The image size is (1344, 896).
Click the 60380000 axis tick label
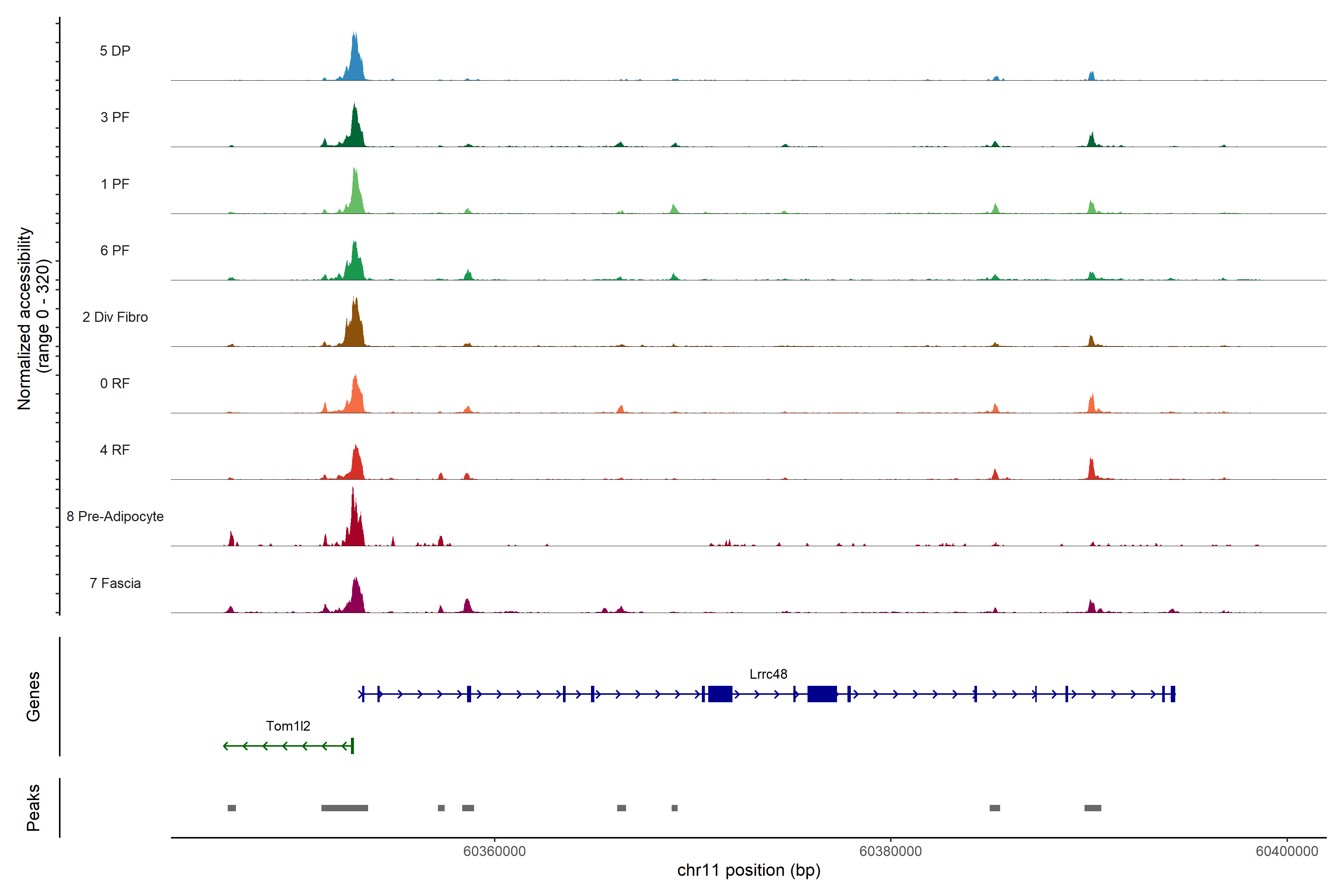click(x=890, y=851)
